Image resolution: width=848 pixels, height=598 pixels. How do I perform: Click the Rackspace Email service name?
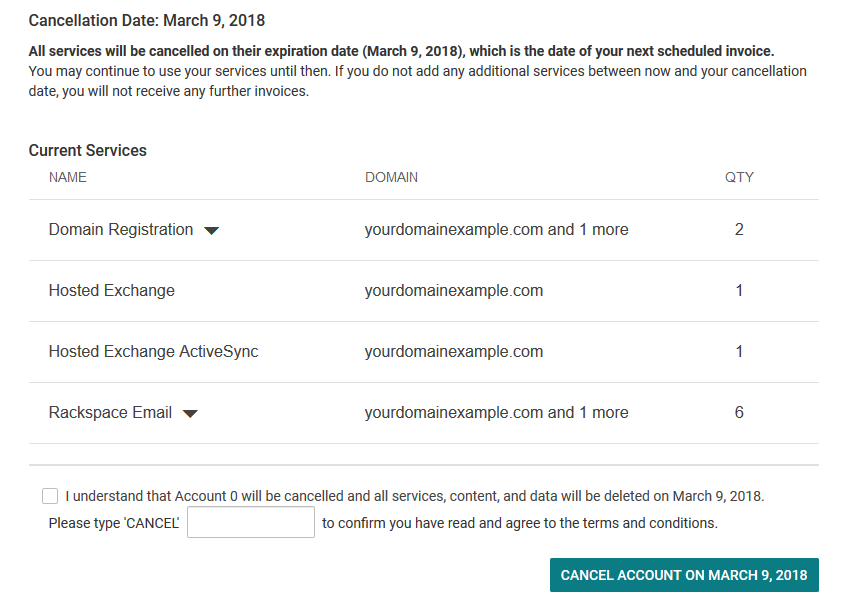pyautogui.click(x=110, y=413)
